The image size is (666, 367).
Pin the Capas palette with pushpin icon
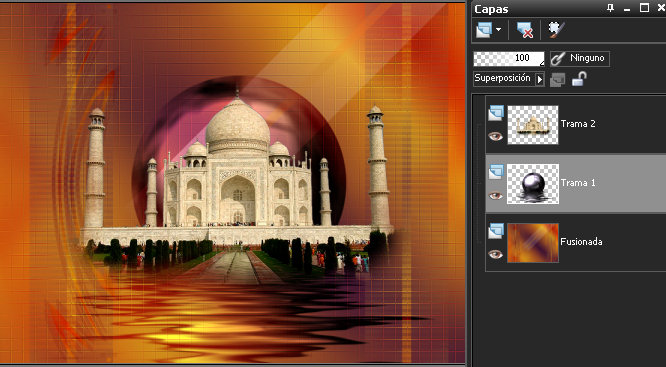click(x=611, y=8)
